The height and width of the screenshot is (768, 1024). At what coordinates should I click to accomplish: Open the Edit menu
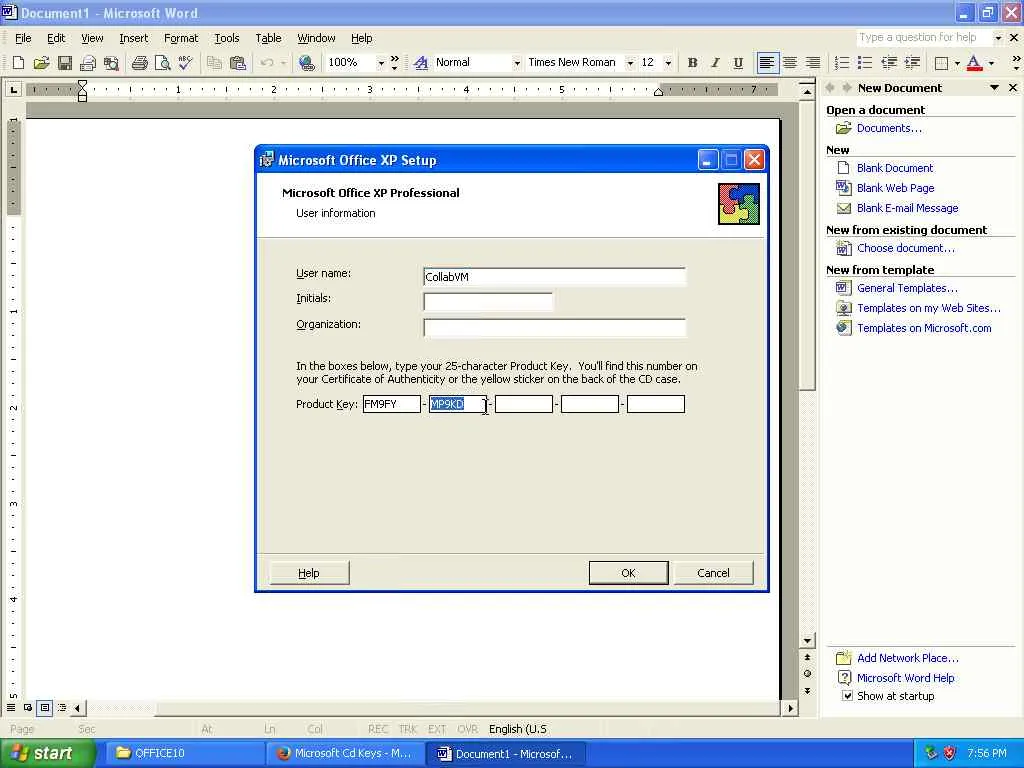coord(56,38)
